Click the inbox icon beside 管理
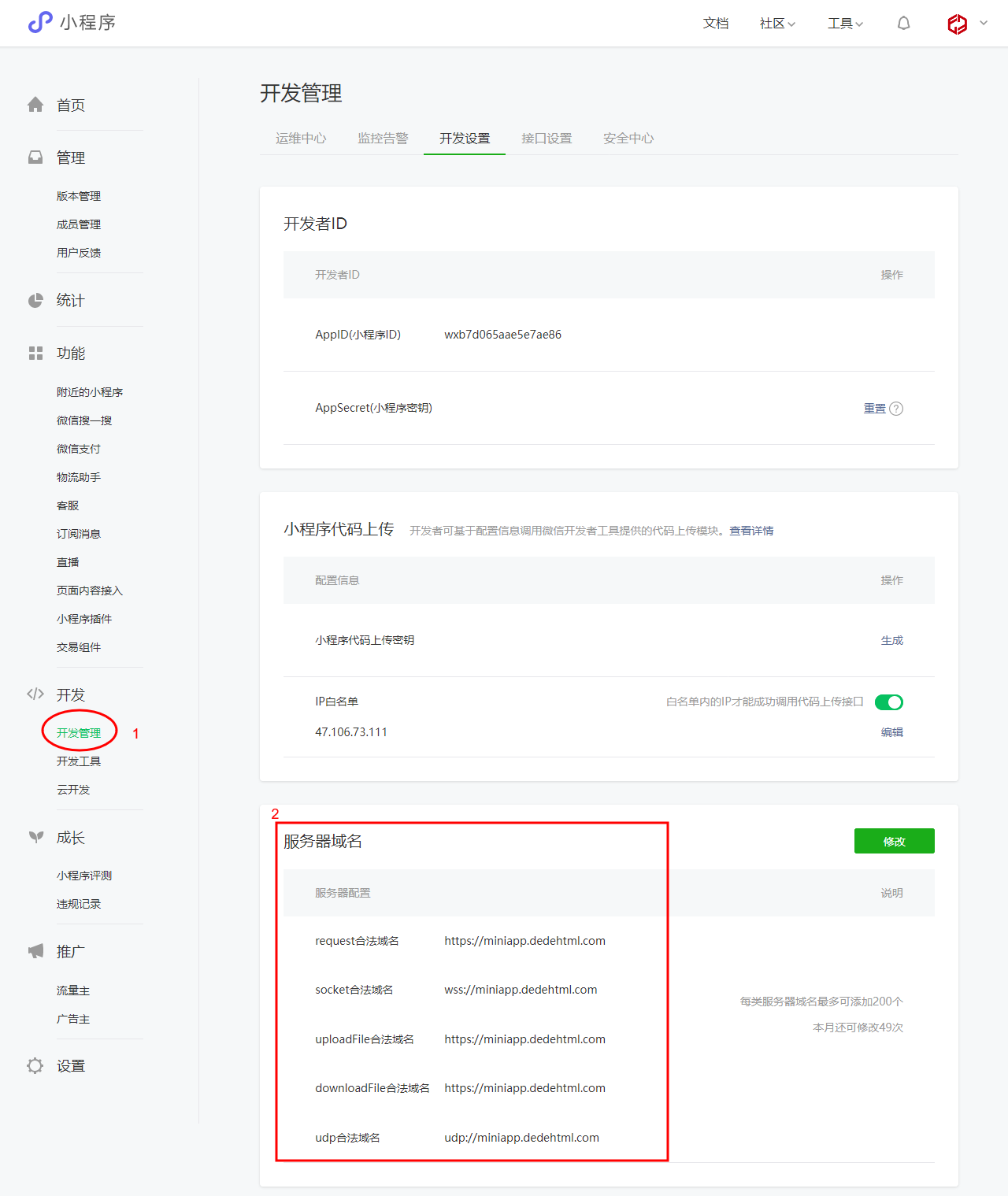Image resolution: width=1008 pixels, height=1196 pixels. 35,157
